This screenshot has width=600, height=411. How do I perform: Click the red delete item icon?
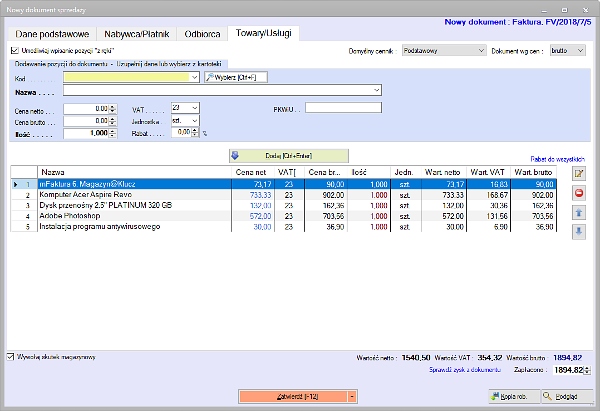pyautogui.click(x=579, y=193)
